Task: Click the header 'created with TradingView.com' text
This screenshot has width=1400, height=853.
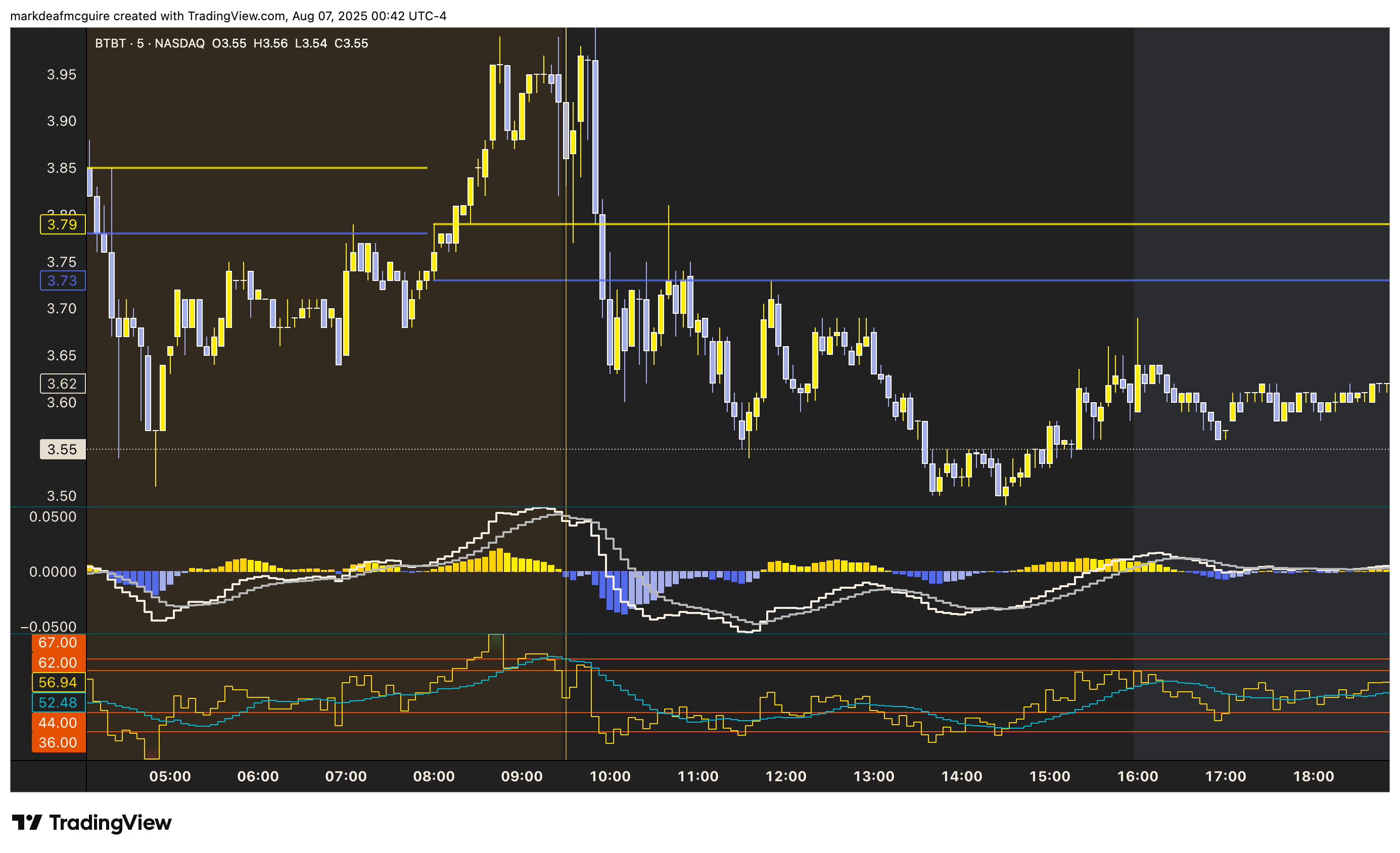Action: pyautogui.click(x=199, y=16)
